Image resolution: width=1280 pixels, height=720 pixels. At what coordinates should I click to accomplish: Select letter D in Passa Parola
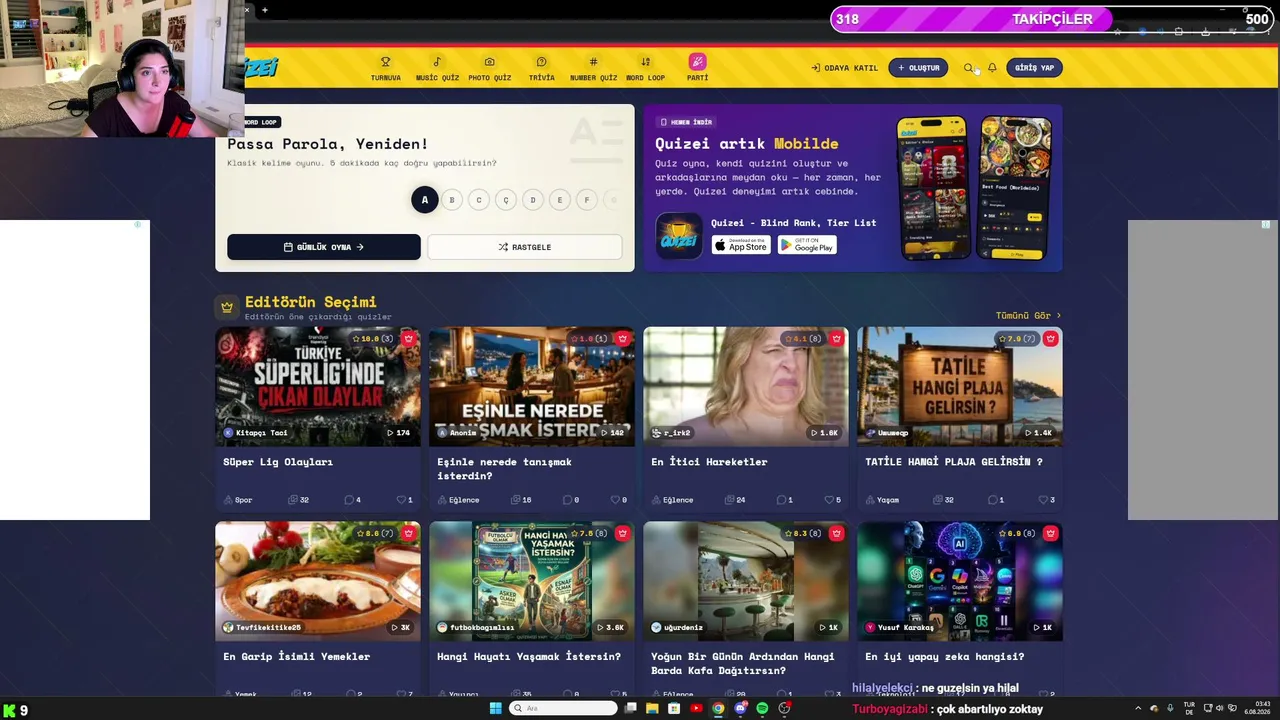tap(533, 200)
